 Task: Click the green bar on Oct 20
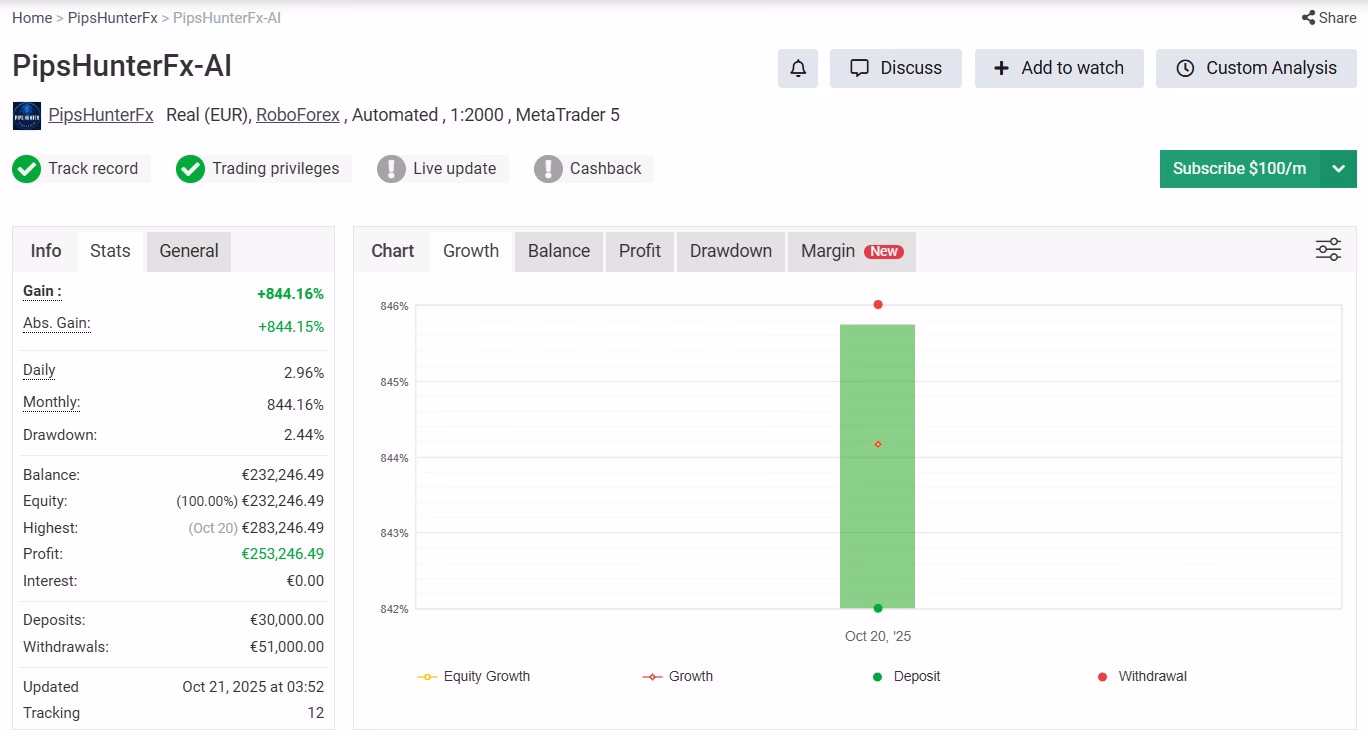(877, 466)
